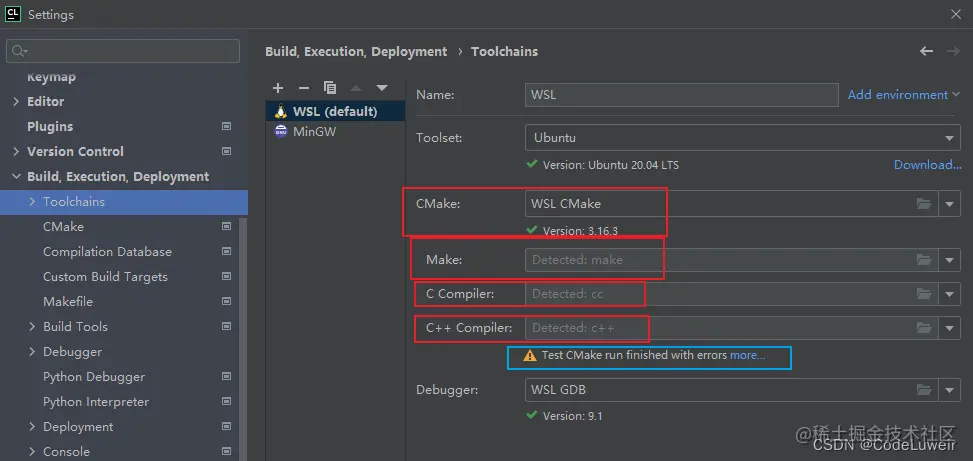This screenshot has height=461, width=973.
Task: Open Custom Build Targets settings
Action: (105, 277)
